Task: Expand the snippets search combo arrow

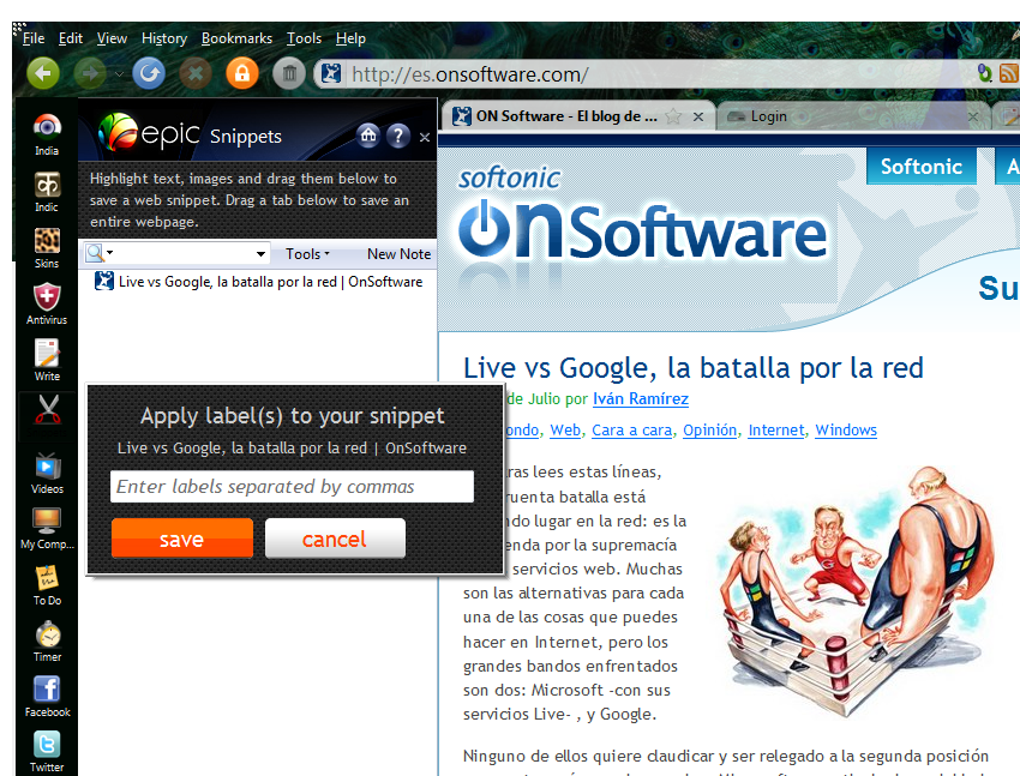Action: click(x=260, y=254)
